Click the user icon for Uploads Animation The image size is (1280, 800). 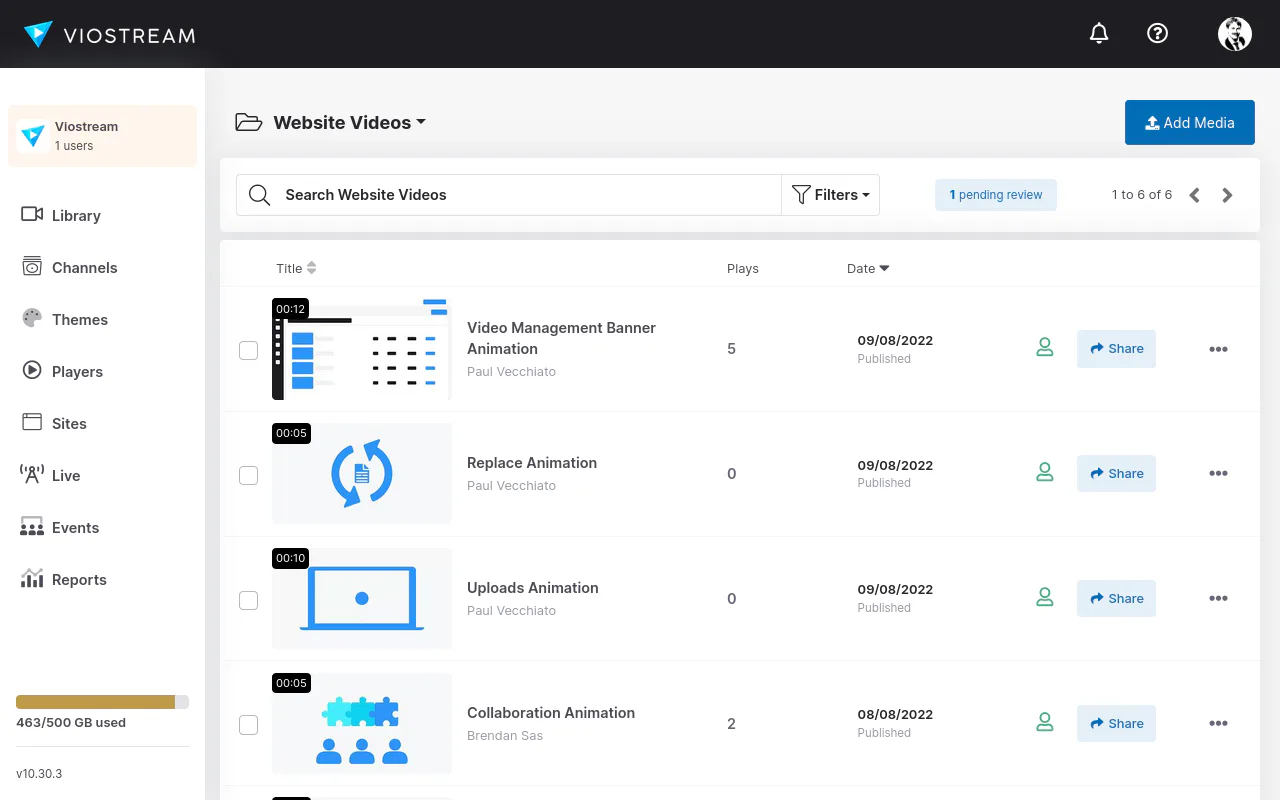pos(1045,598)
